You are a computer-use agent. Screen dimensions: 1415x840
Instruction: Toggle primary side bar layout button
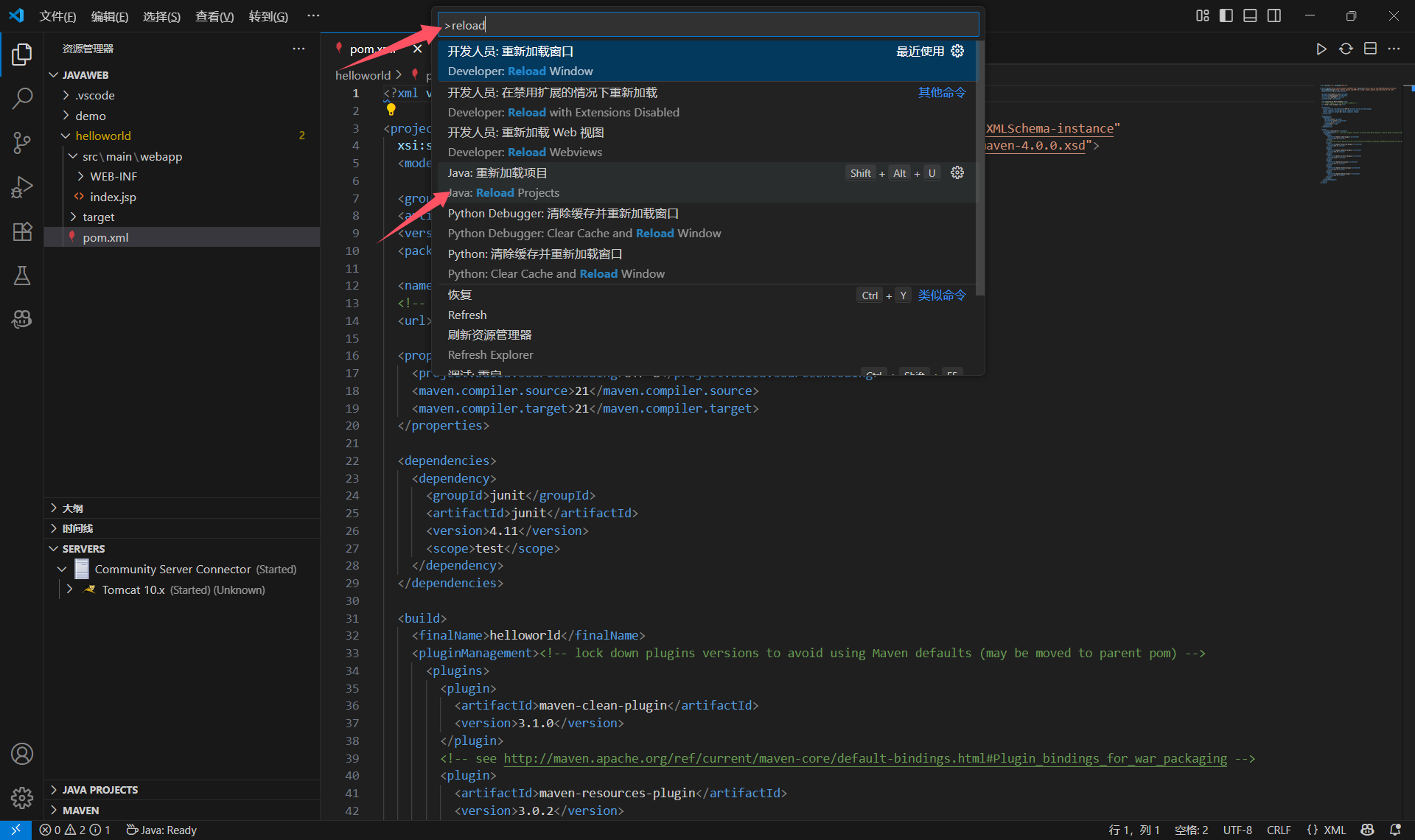pyautogui.click(x=1226, y=15)
